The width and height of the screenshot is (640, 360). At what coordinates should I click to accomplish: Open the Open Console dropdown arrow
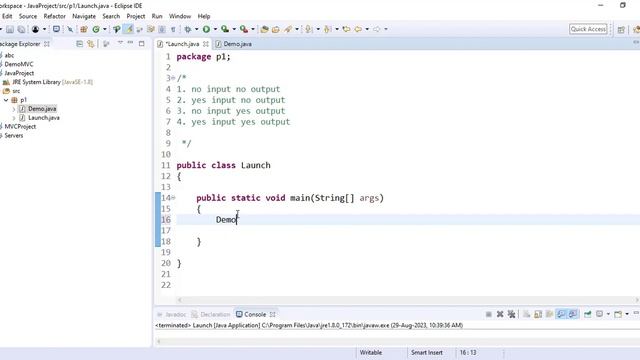coord(627,314)
